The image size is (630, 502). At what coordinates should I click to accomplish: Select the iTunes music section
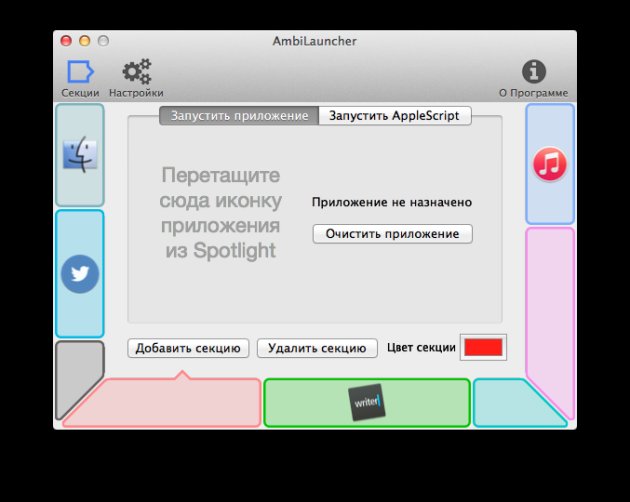click(550, 164)
